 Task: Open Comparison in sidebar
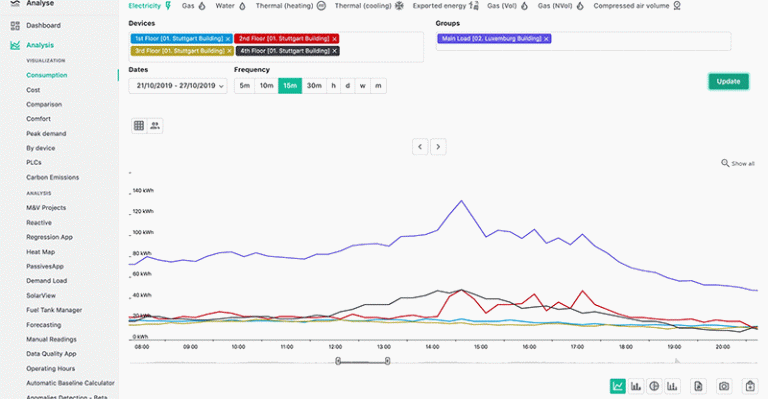click(44, 104)
